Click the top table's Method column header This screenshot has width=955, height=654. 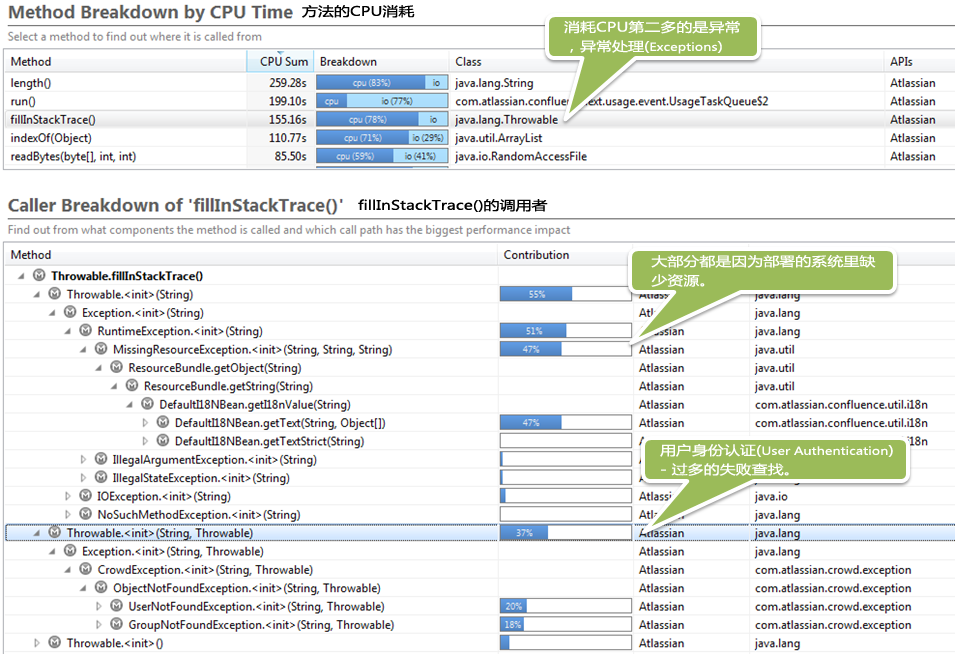pos(125,62)
